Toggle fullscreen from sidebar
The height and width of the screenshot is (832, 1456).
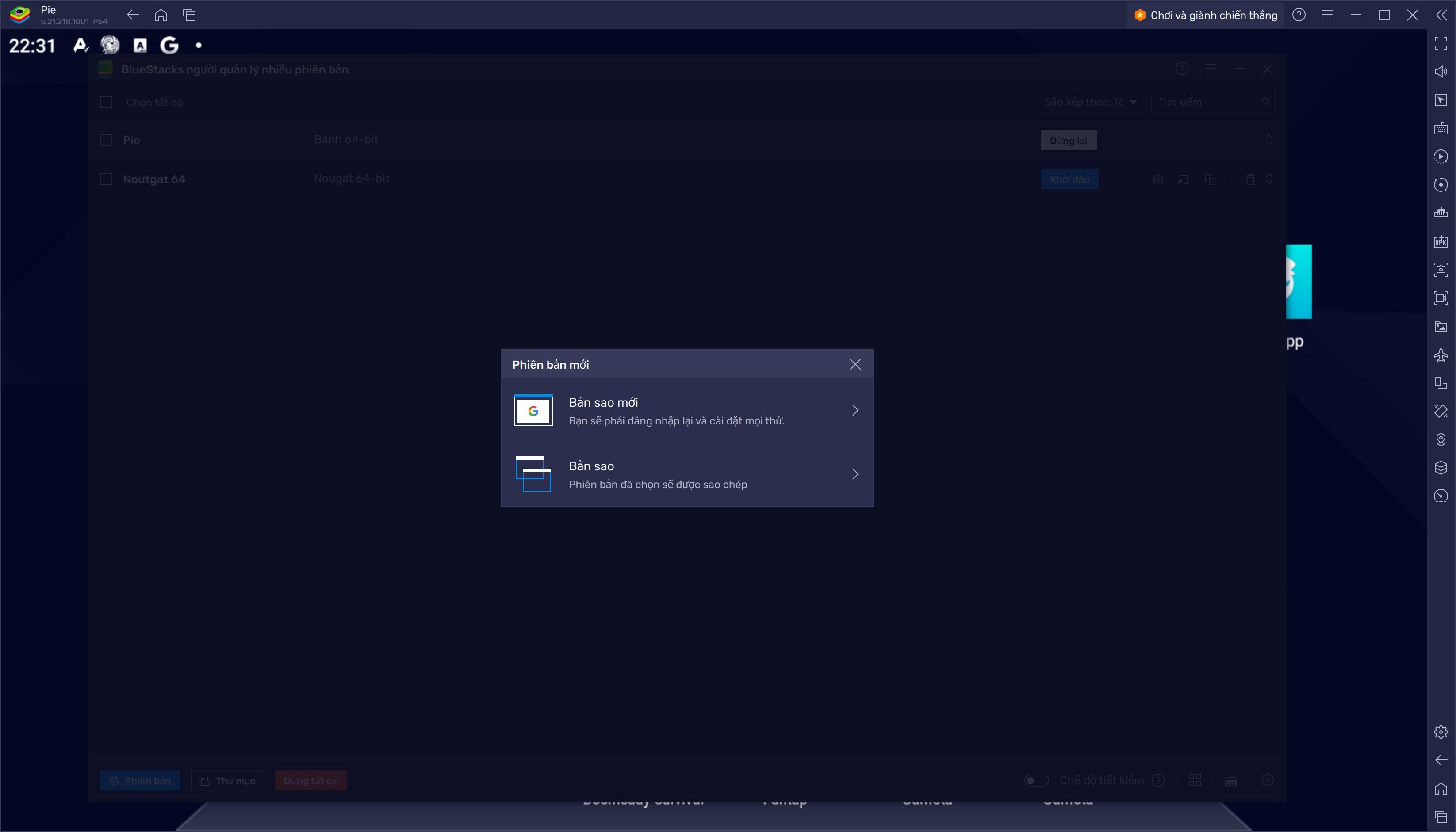[1441, 43]
